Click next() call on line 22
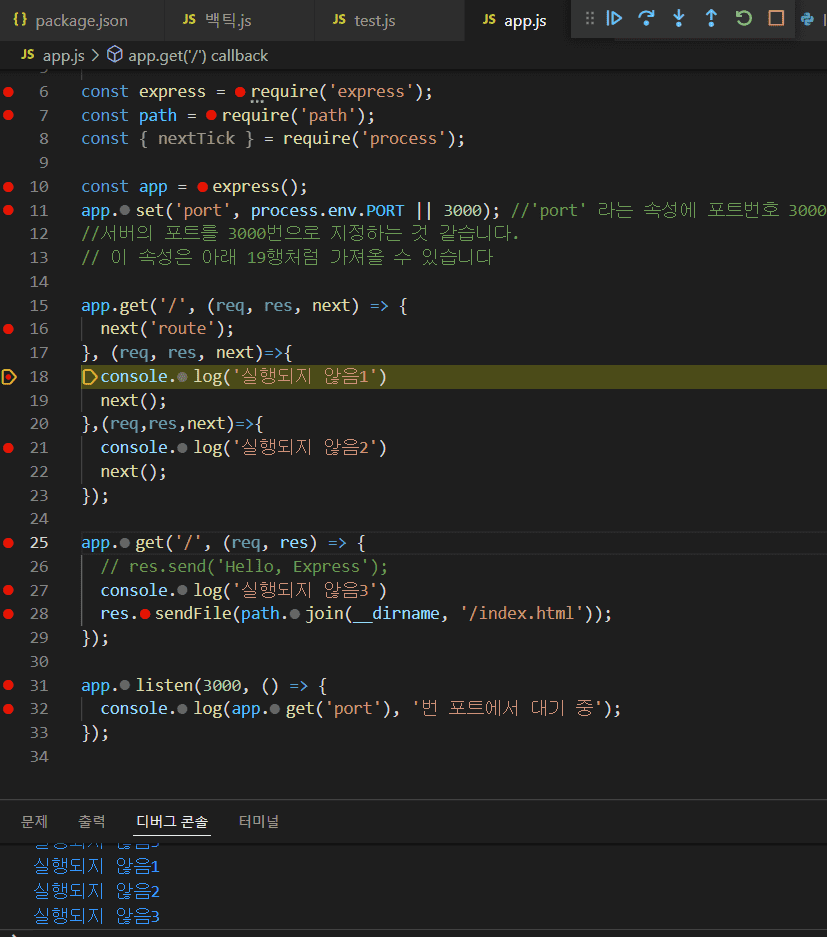Image resolution: width=827 pixels, height=937 pixels. coord(133,471)
